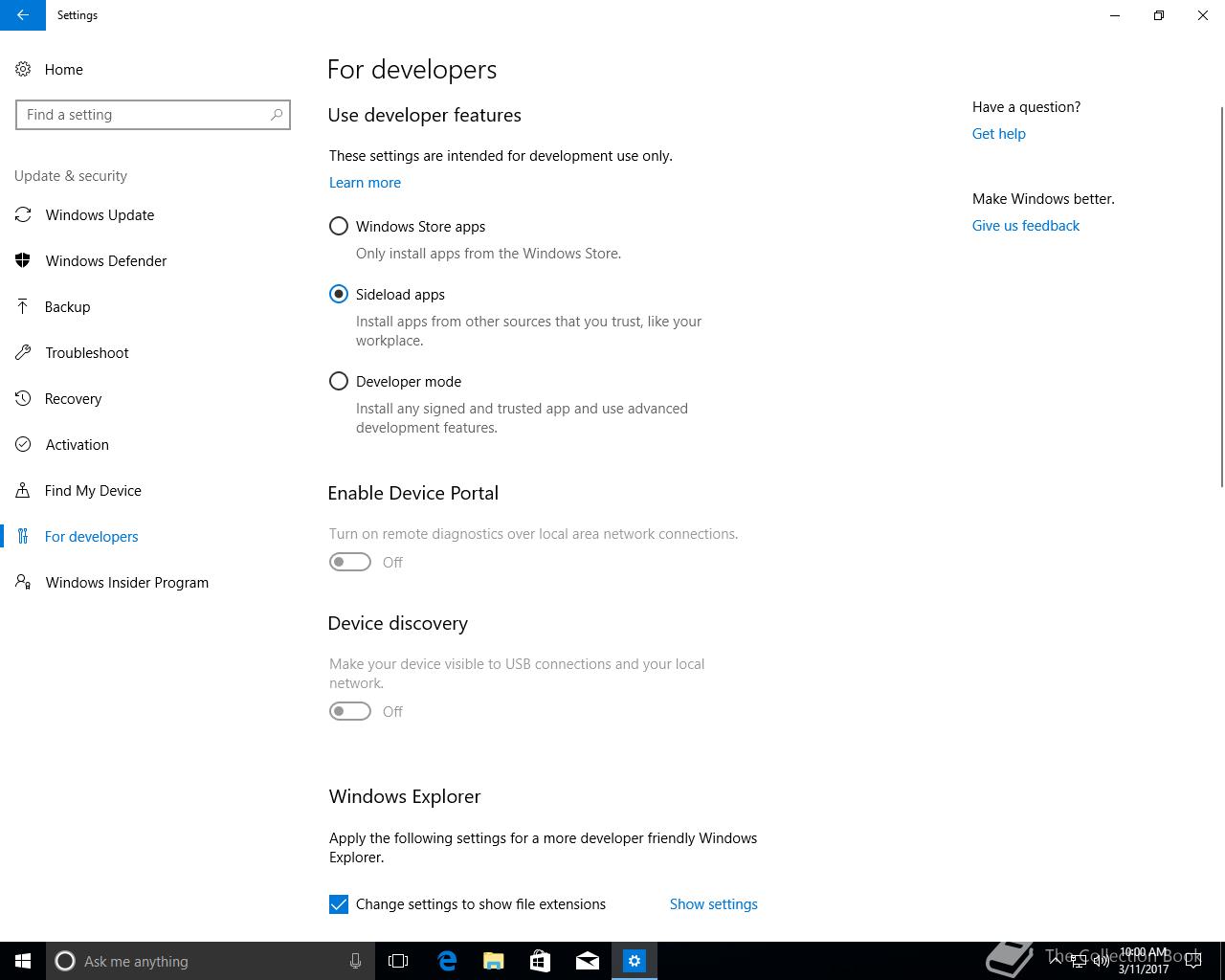Image resolution: width=1225 pixels, height=980 pixels.
Task: Open the Troubleshoot section
Action: pos(153,352)
